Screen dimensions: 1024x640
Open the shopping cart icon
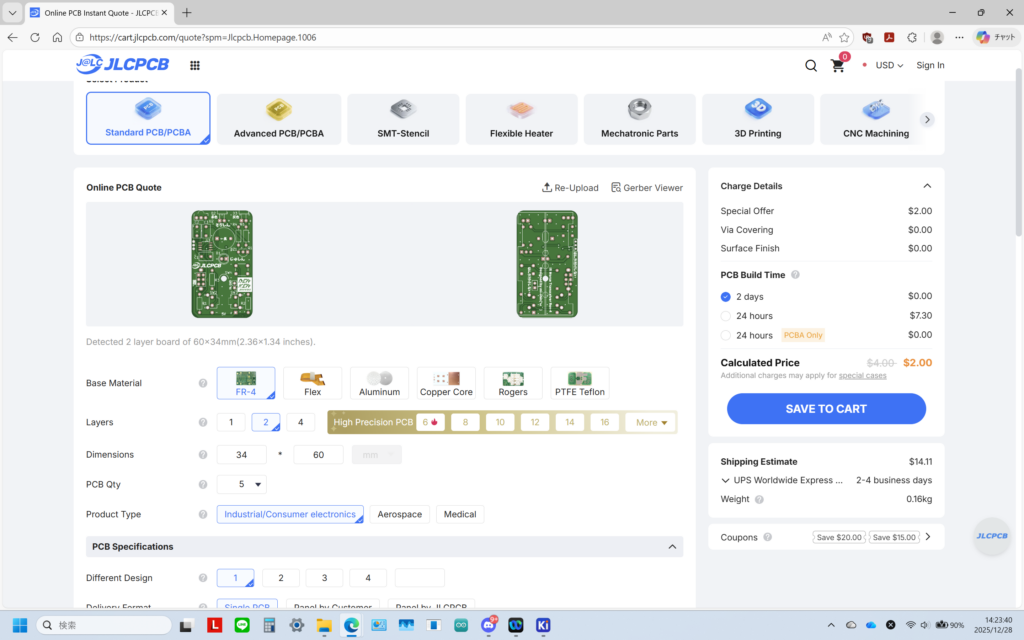(x=838, y=66)
